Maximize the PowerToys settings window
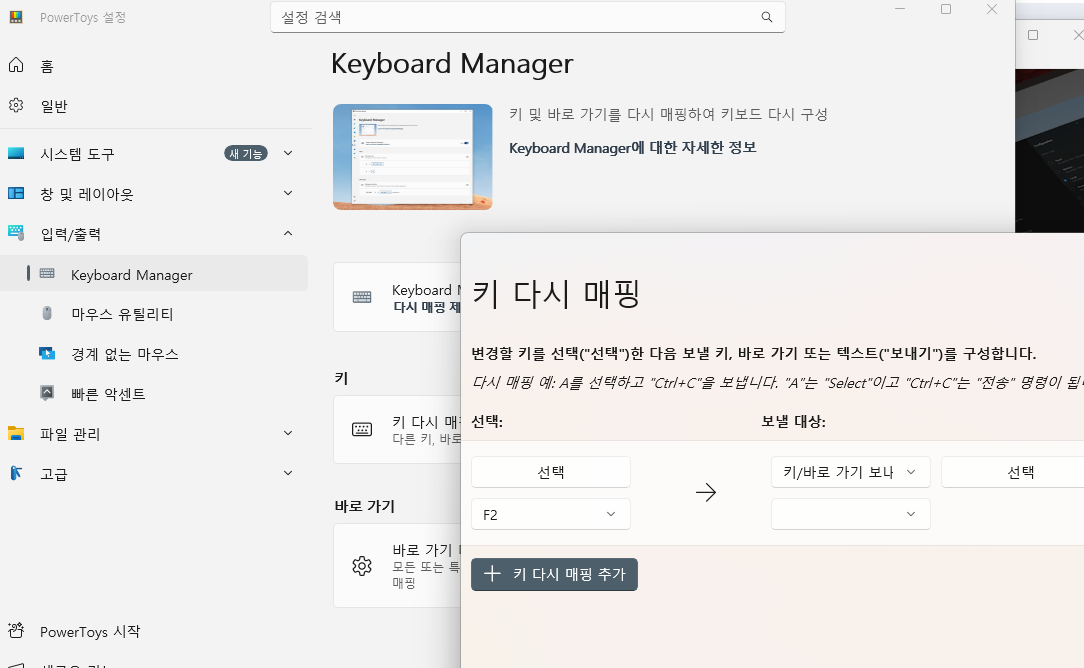This screenshot has width=1084, height=668. 946,10
